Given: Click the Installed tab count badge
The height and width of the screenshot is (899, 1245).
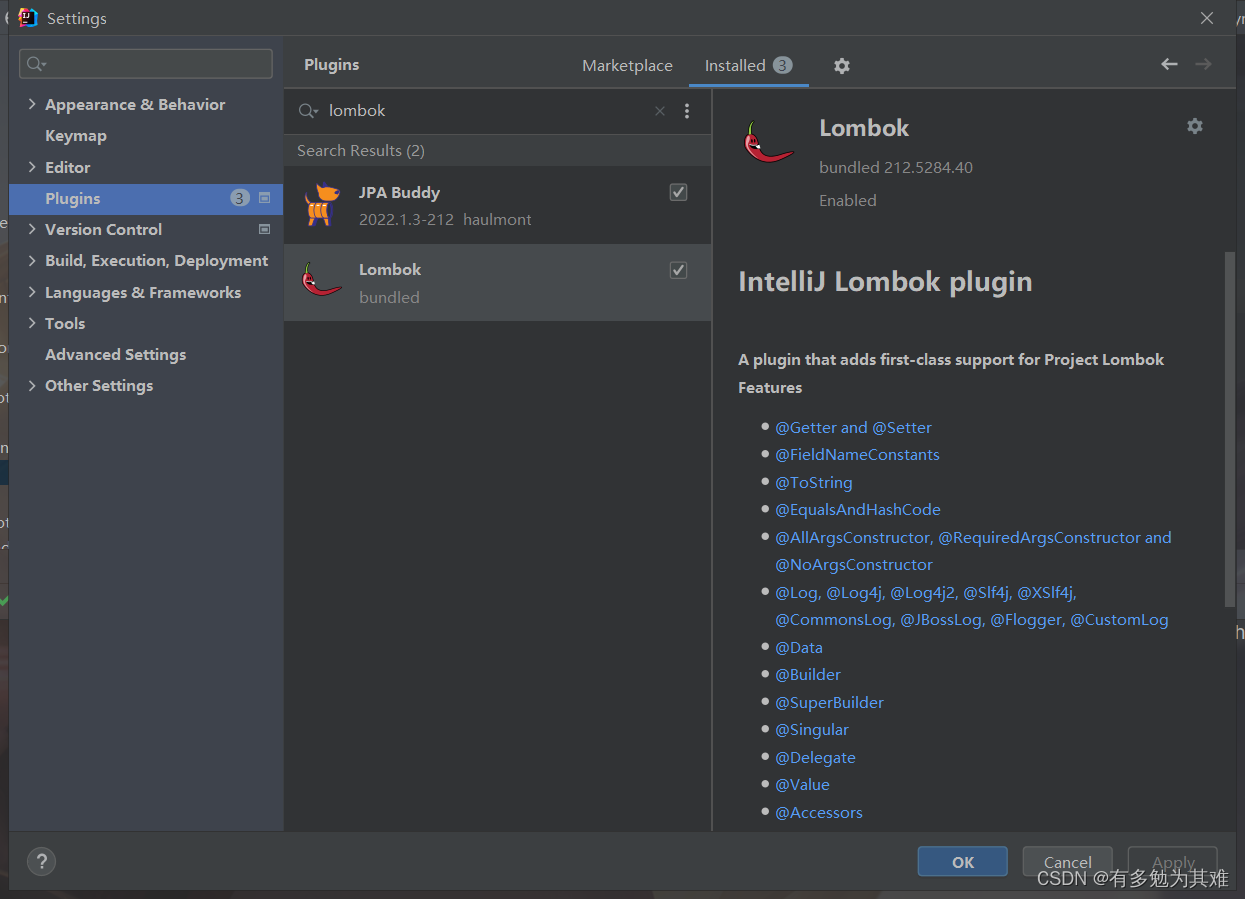Looking at the screenshot, I should 782,65.
